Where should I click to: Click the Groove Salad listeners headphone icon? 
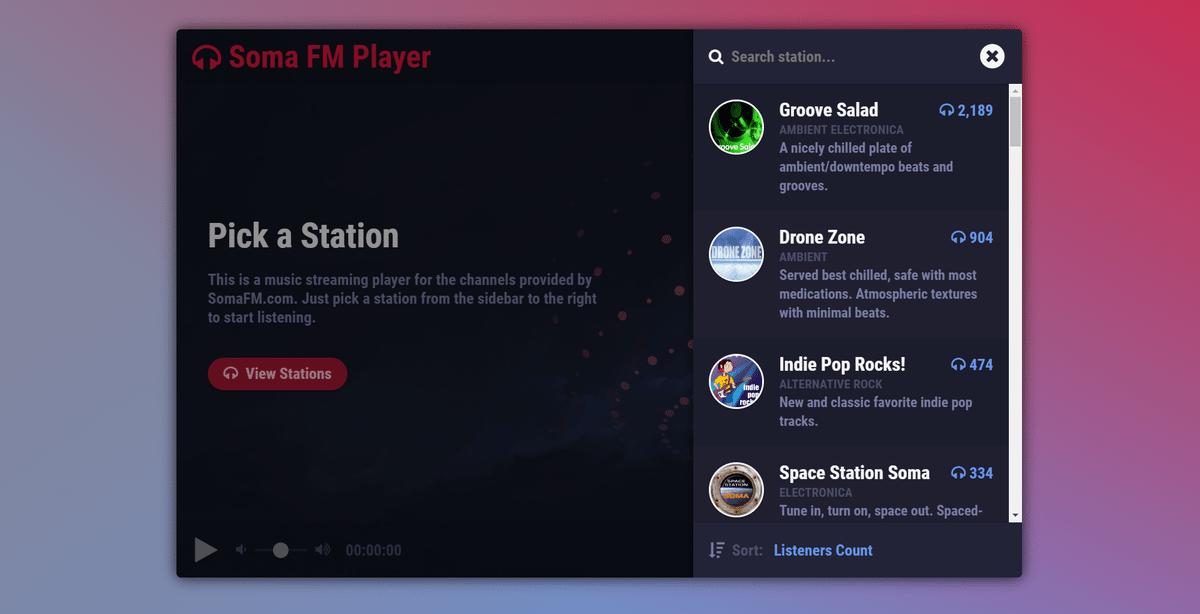(947, 110)
